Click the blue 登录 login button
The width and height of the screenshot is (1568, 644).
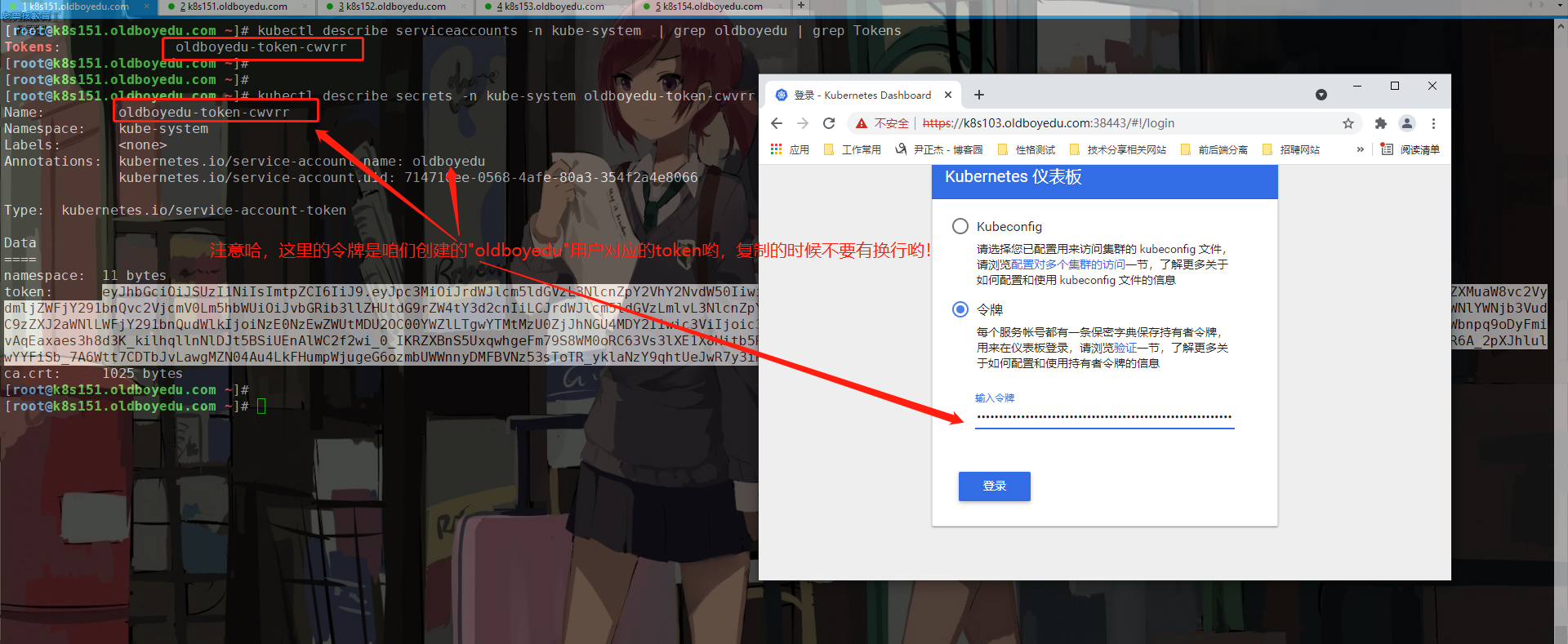coord(994,486)
